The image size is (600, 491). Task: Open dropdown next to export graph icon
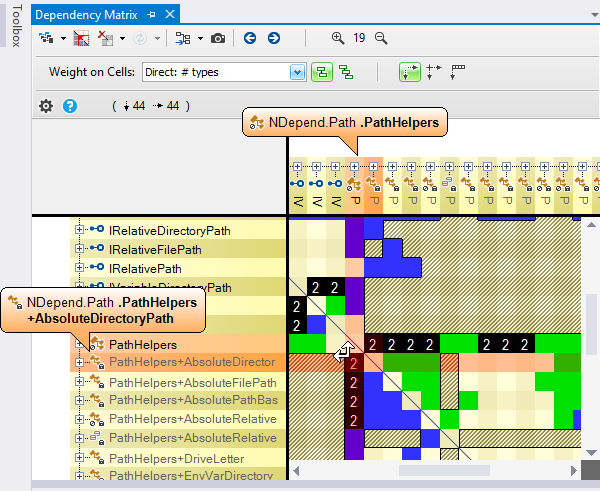(200, 38)
